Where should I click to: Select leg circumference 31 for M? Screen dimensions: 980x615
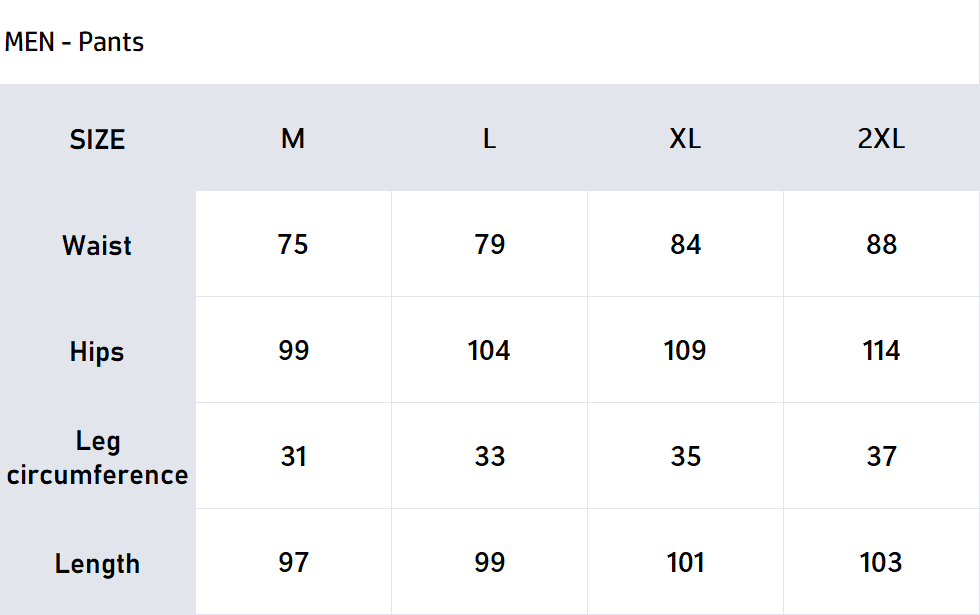[x=293, y=457]
